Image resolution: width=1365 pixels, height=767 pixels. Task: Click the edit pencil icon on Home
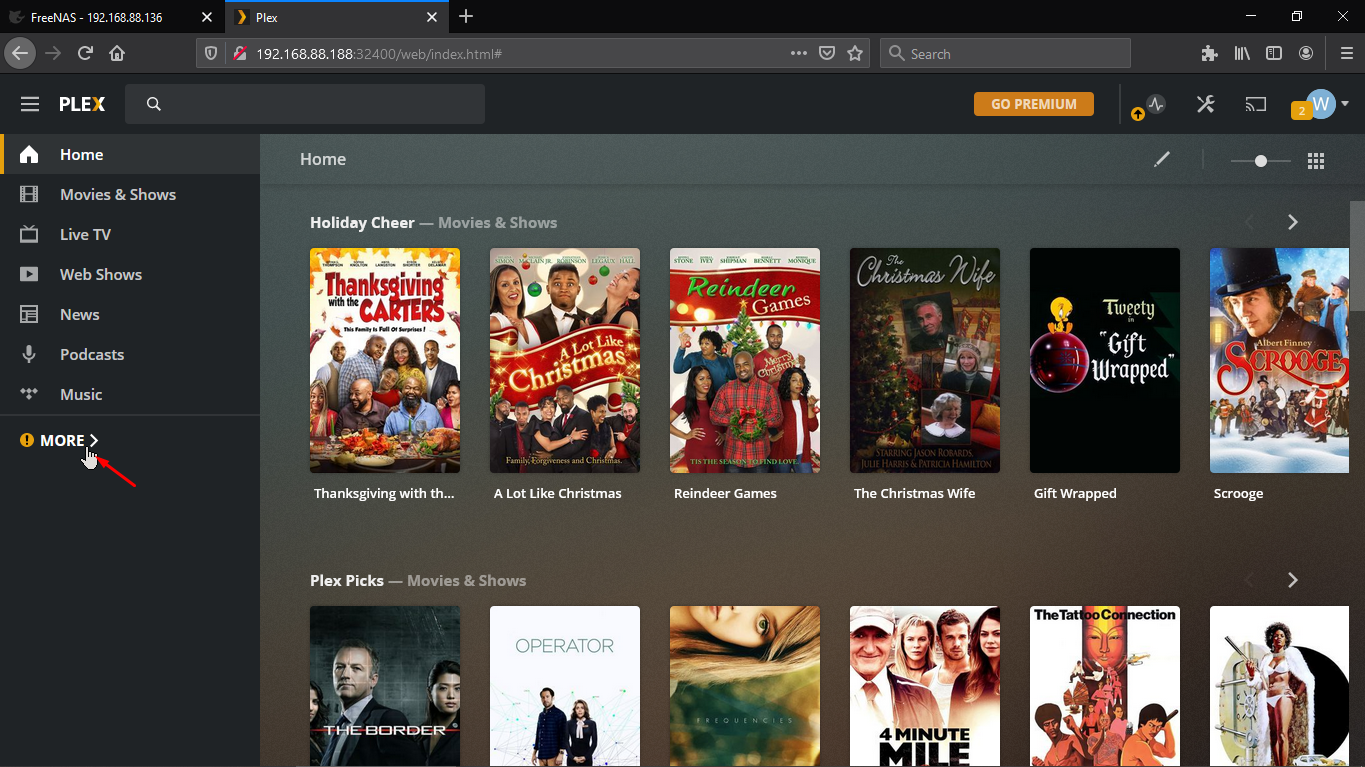(1161, 160)
